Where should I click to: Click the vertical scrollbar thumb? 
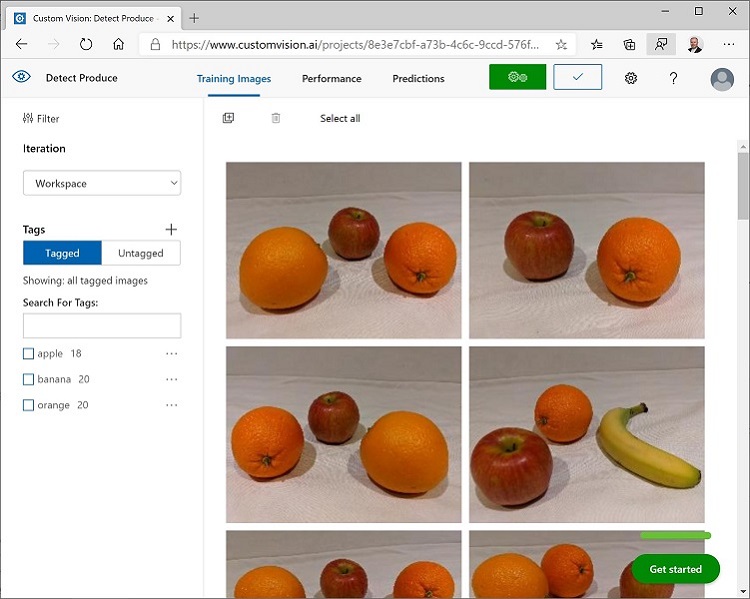click(743, 186)
